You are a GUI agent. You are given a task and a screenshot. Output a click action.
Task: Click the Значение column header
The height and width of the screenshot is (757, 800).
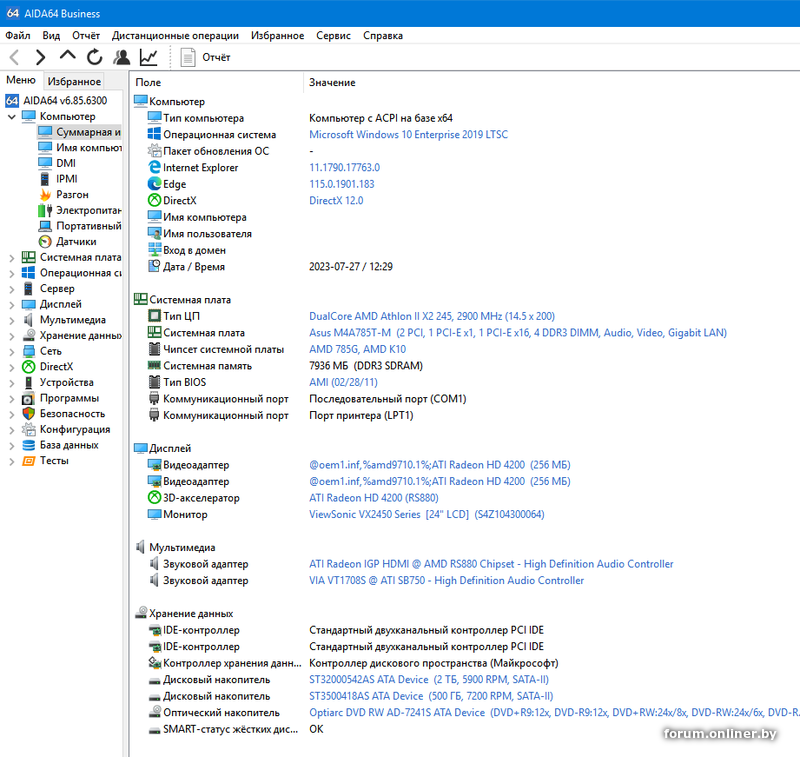332,82
